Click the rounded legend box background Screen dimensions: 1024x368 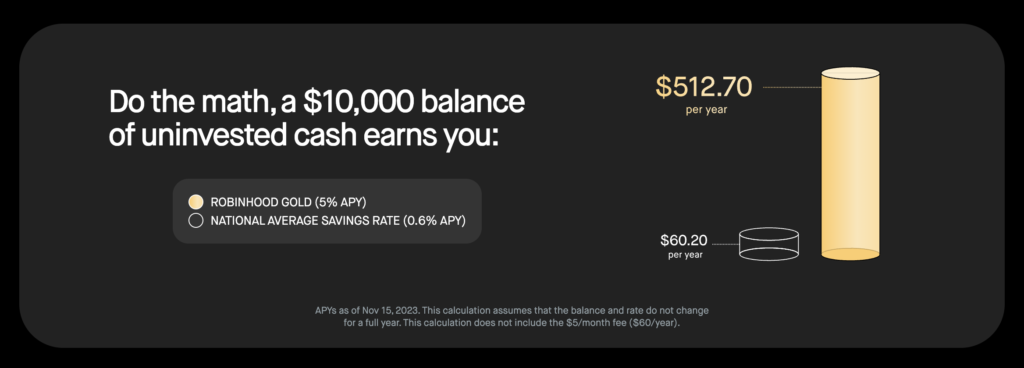click(327, 211)
